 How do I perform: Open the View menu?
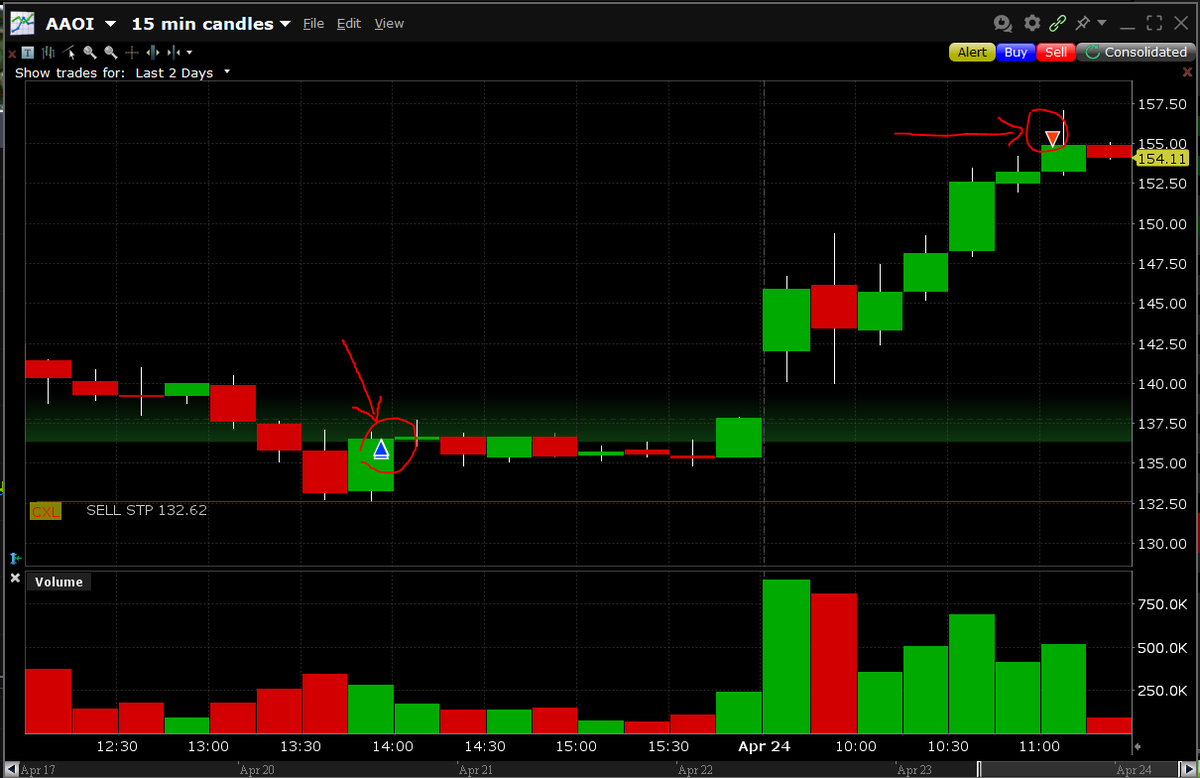click(389, 24)
